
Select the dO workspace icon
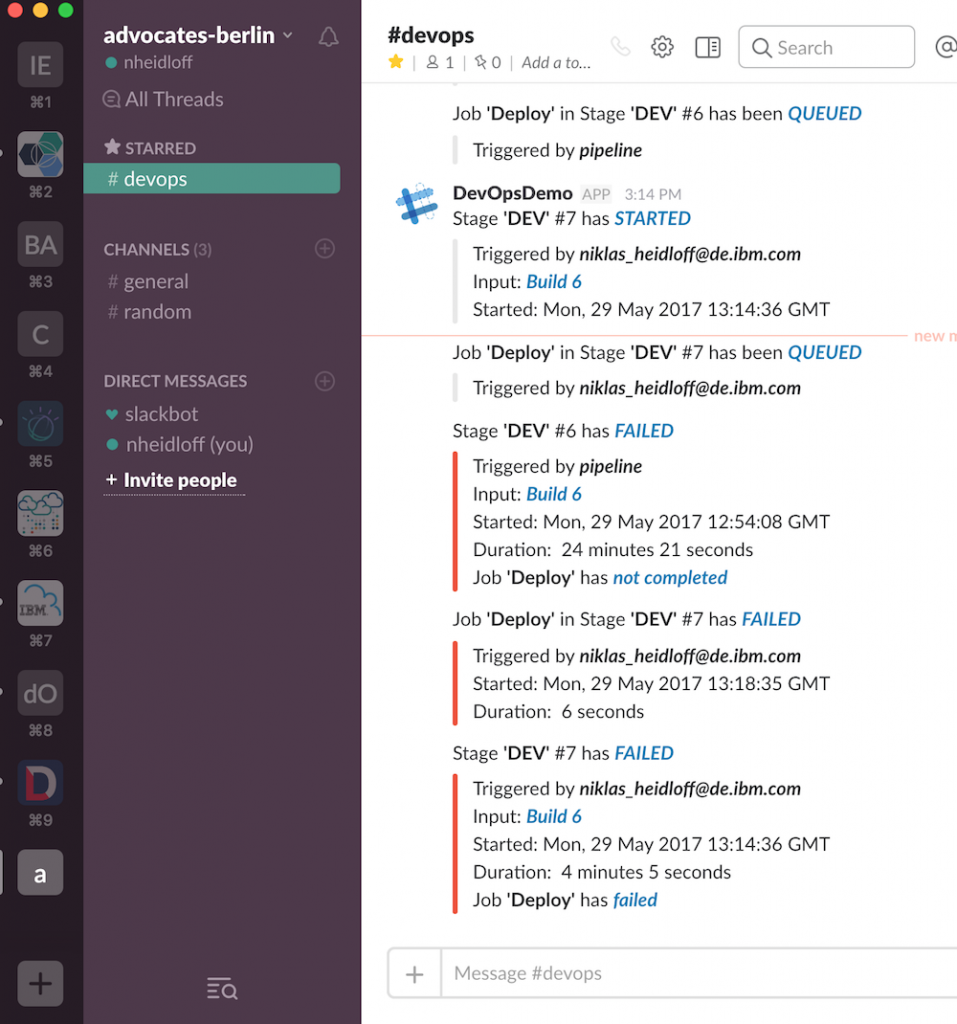coord(40,693)
